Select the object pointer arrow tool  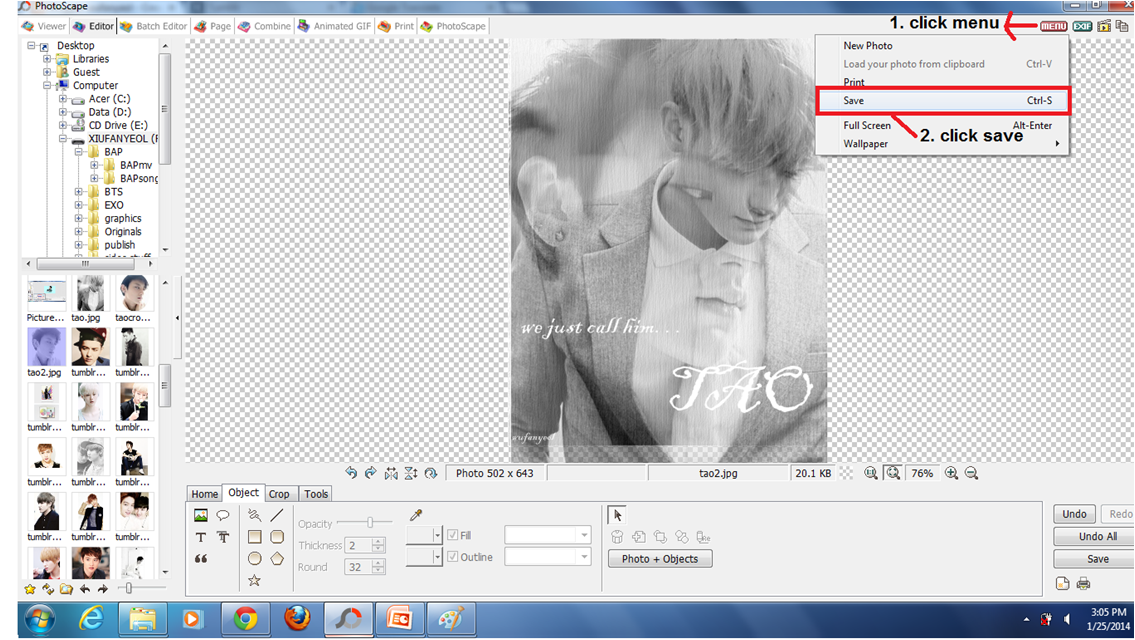tap(617, 515)
